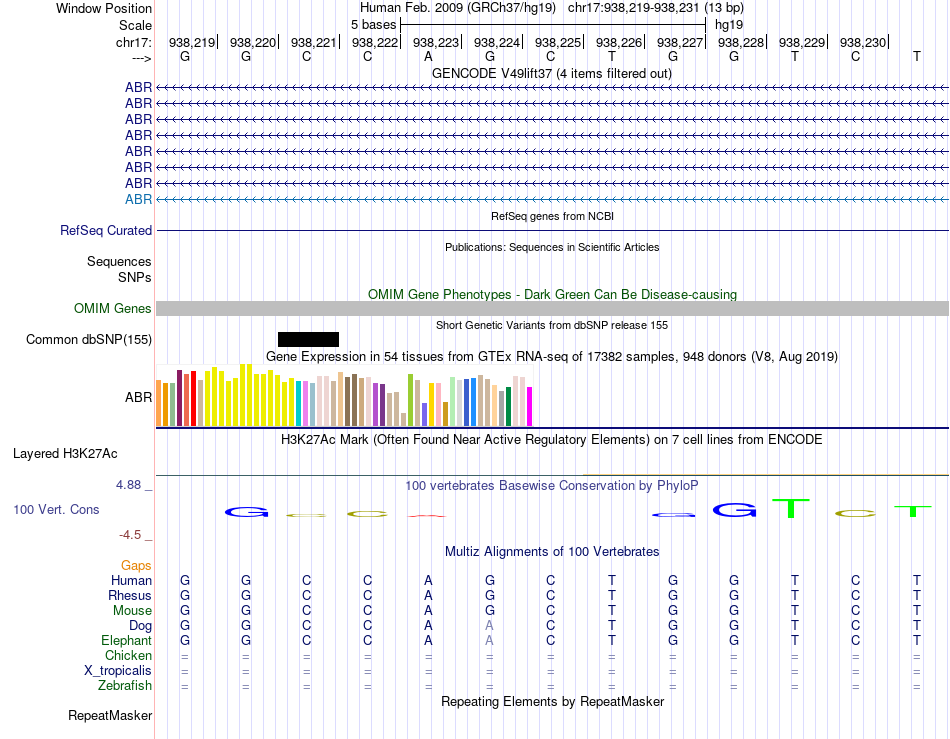Click the gray OMIM Genes bar
The height and width of the screenshot is (739, 950).
552,308
